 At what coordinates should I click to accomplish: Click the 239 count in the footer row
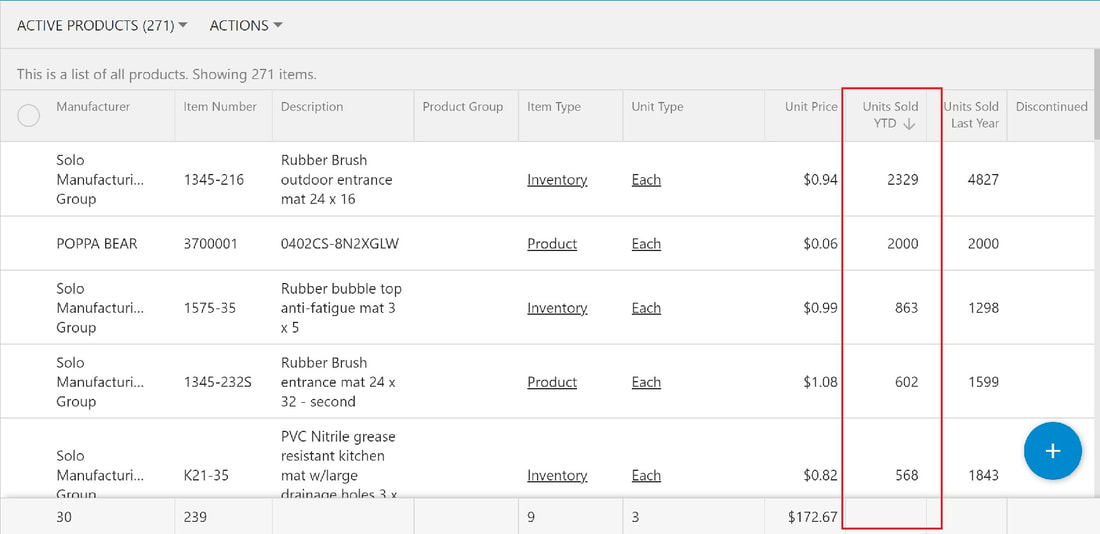[195, 517]
